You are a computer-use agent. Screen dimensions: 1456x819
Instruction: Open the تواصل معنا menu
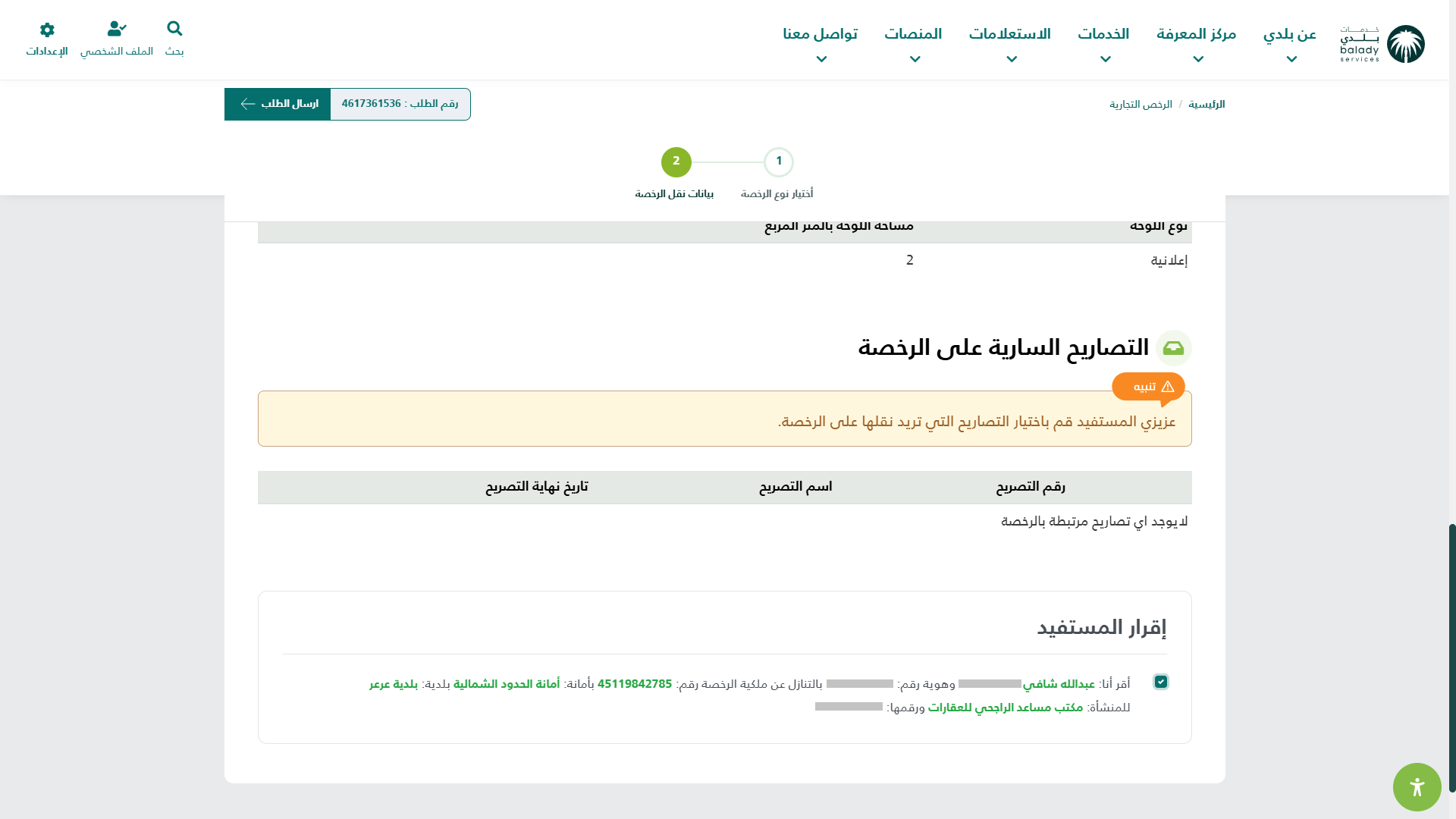820,35
